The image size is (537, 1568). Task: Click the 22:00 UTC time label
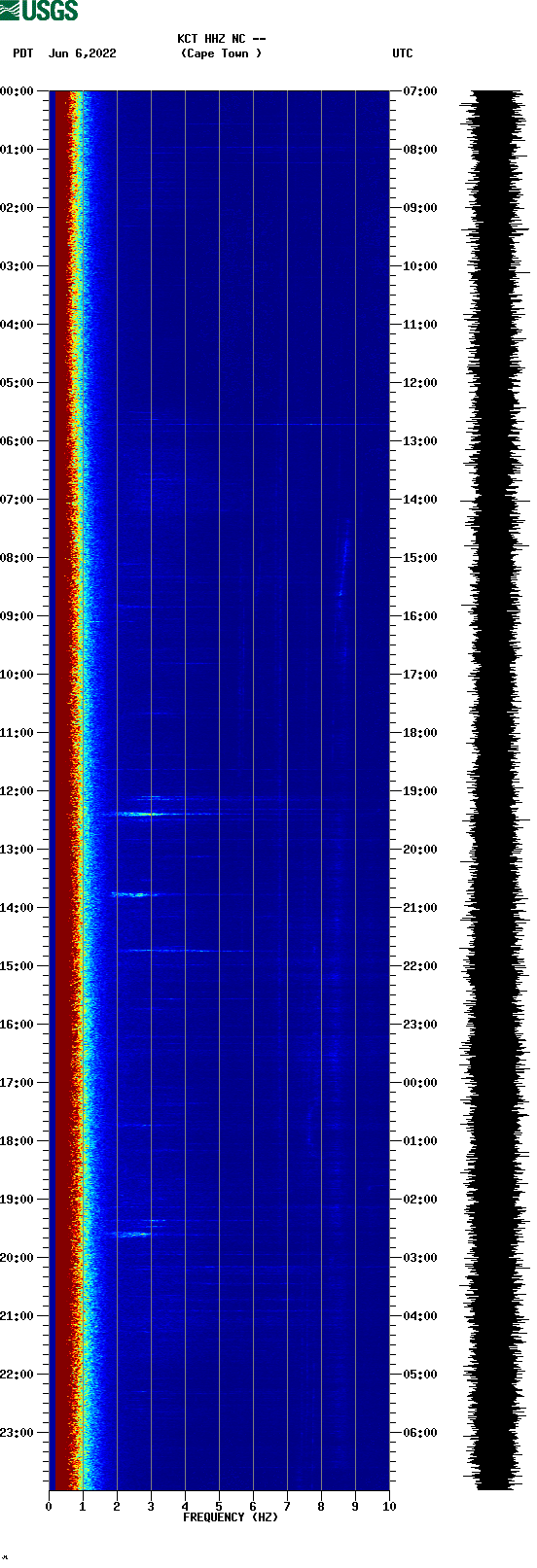[420, 966]
